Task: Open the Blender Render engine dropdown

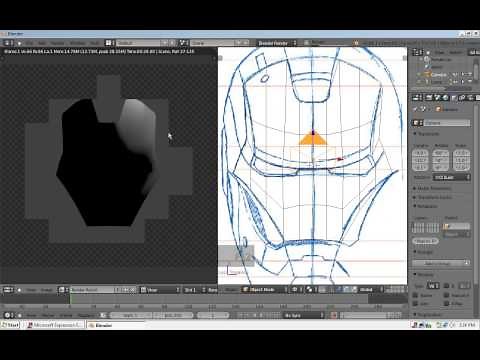Action: click(277, 43)
